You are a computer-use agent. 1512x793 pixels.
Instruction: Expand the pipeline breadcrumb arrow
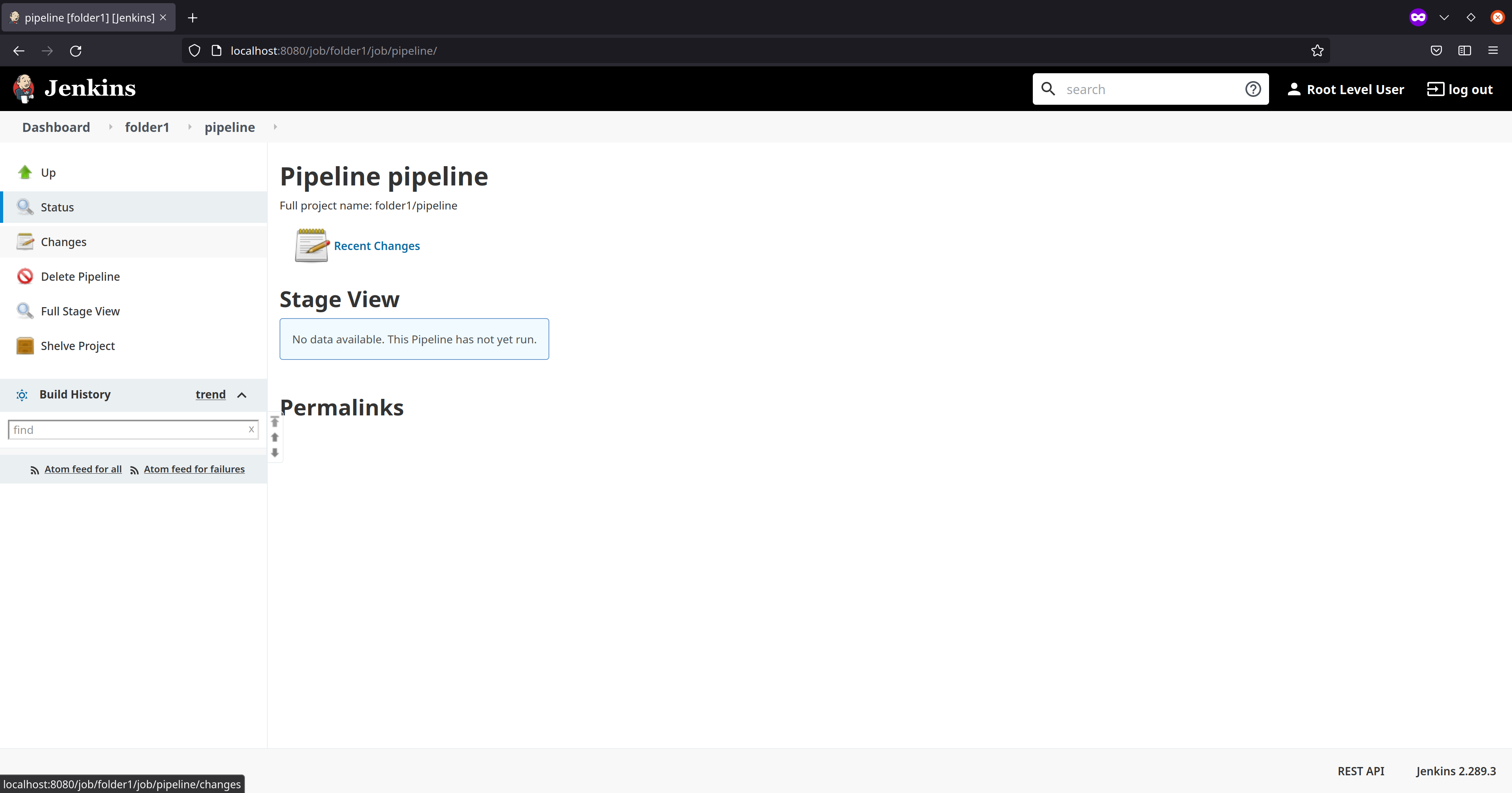275,127
